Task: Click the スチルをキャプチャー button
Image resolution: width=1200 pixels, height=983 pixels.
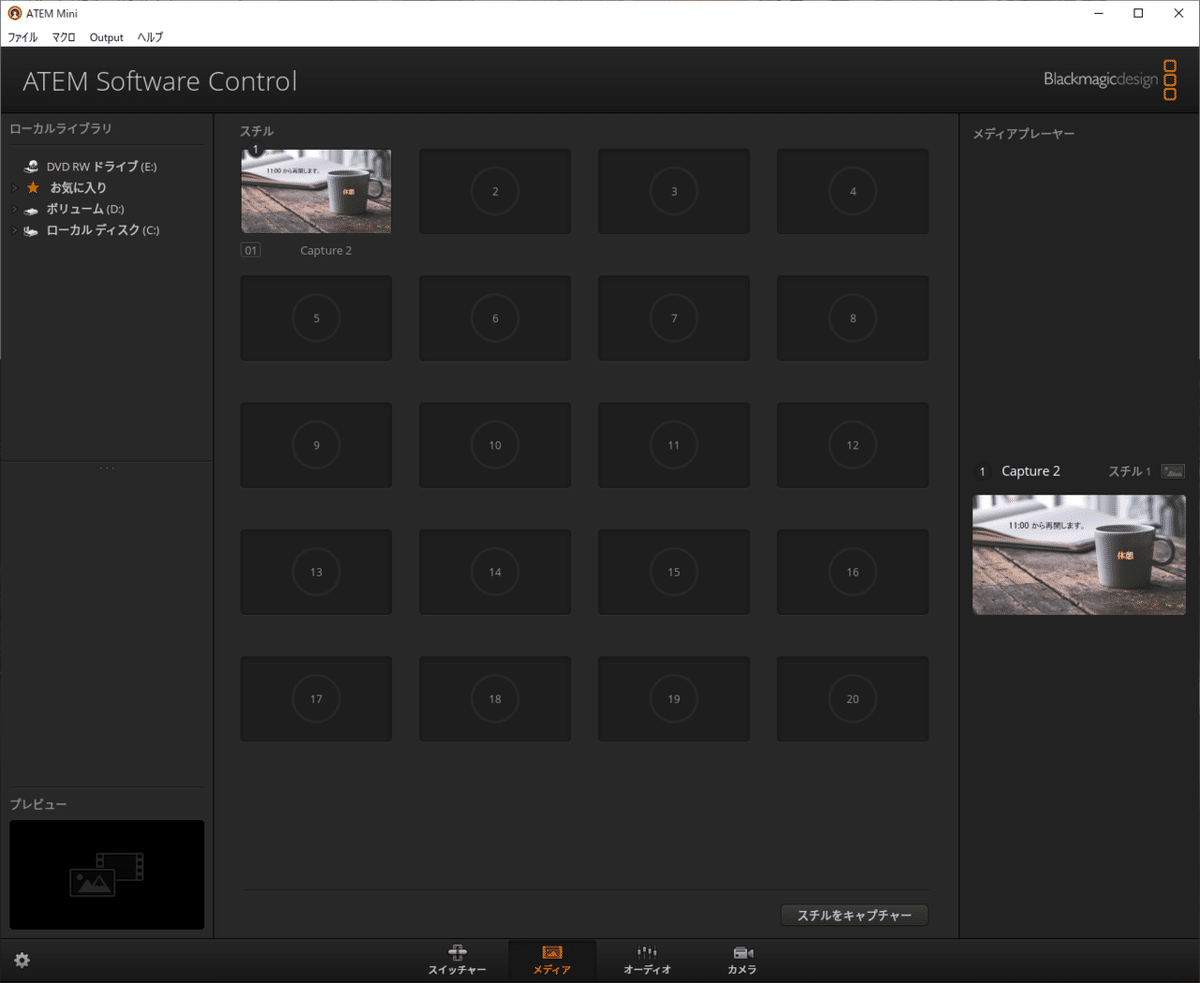Action: click(x=854, y=915)
